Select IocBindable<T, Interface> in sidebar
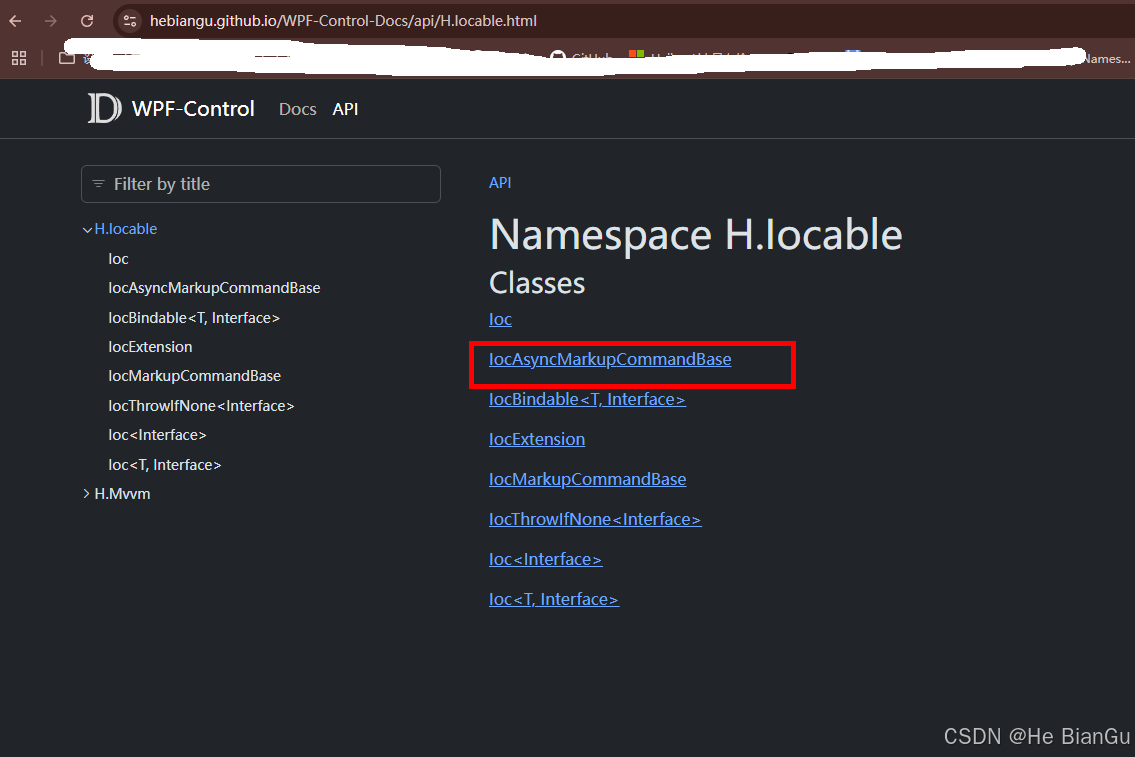The height and width of the screenshot is (757, 1135). (x=194, y=318)
